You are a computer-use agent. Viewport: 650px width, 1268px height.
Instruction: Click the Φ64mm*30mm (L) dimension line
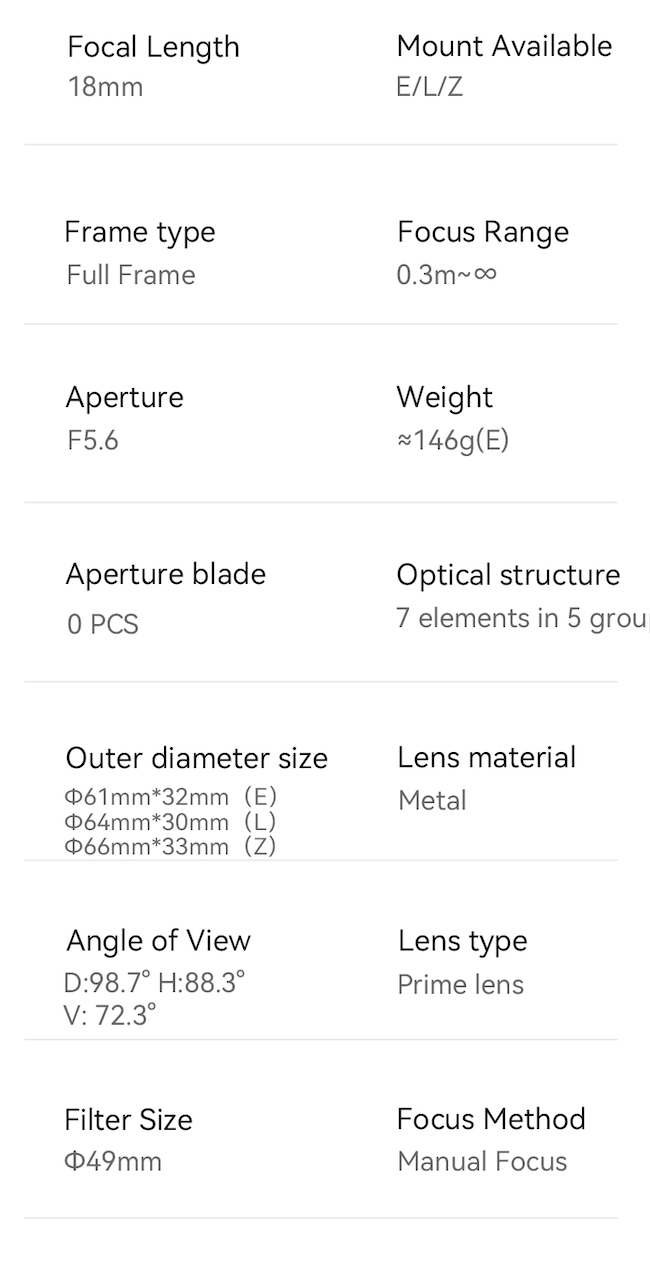click(170, 822)
